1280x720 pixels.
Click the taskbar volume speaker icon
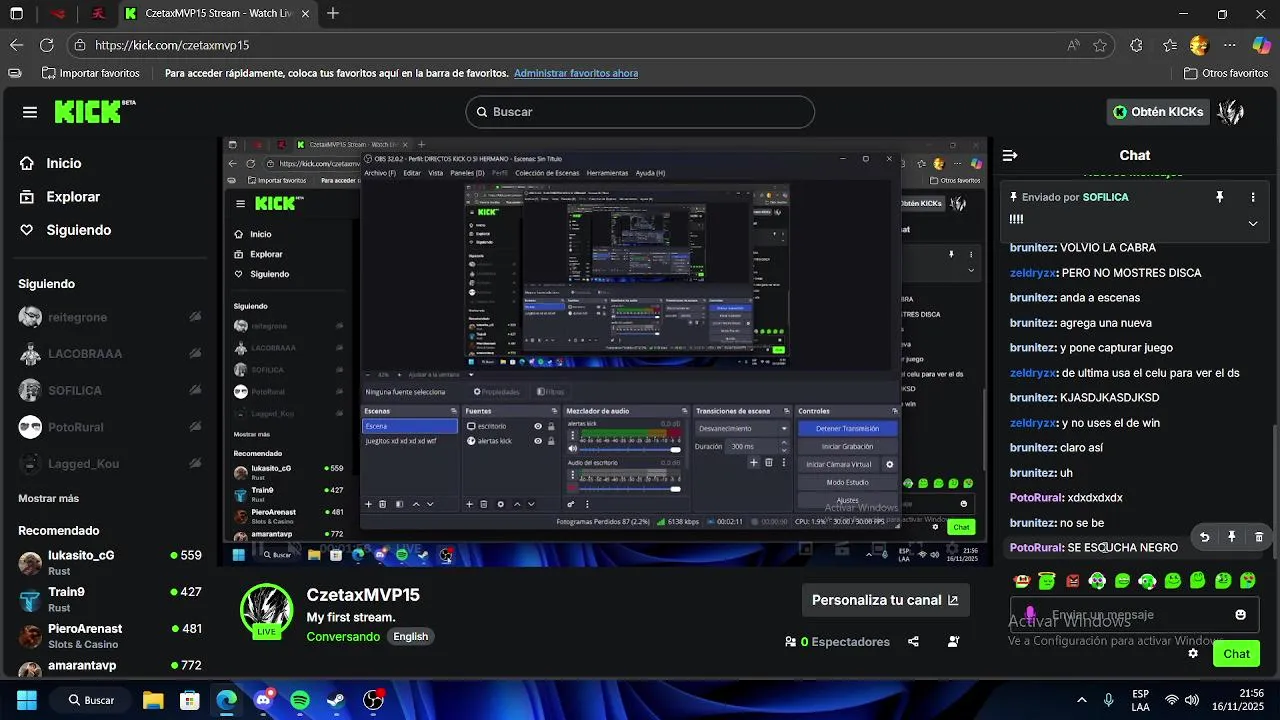tap(1192, 700)
